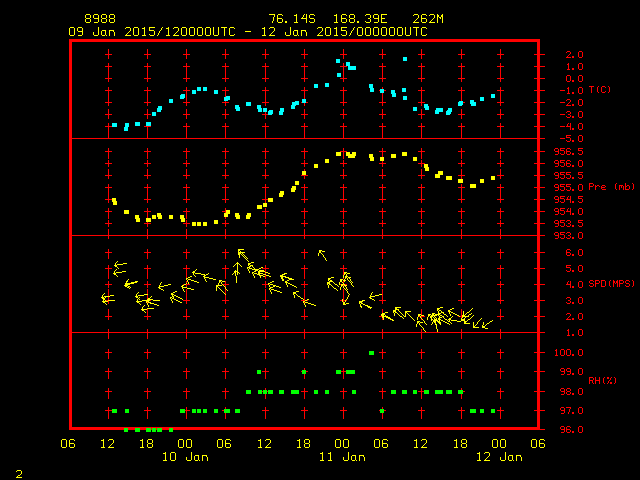Click the elevation value 262M

tap(428, 19)
